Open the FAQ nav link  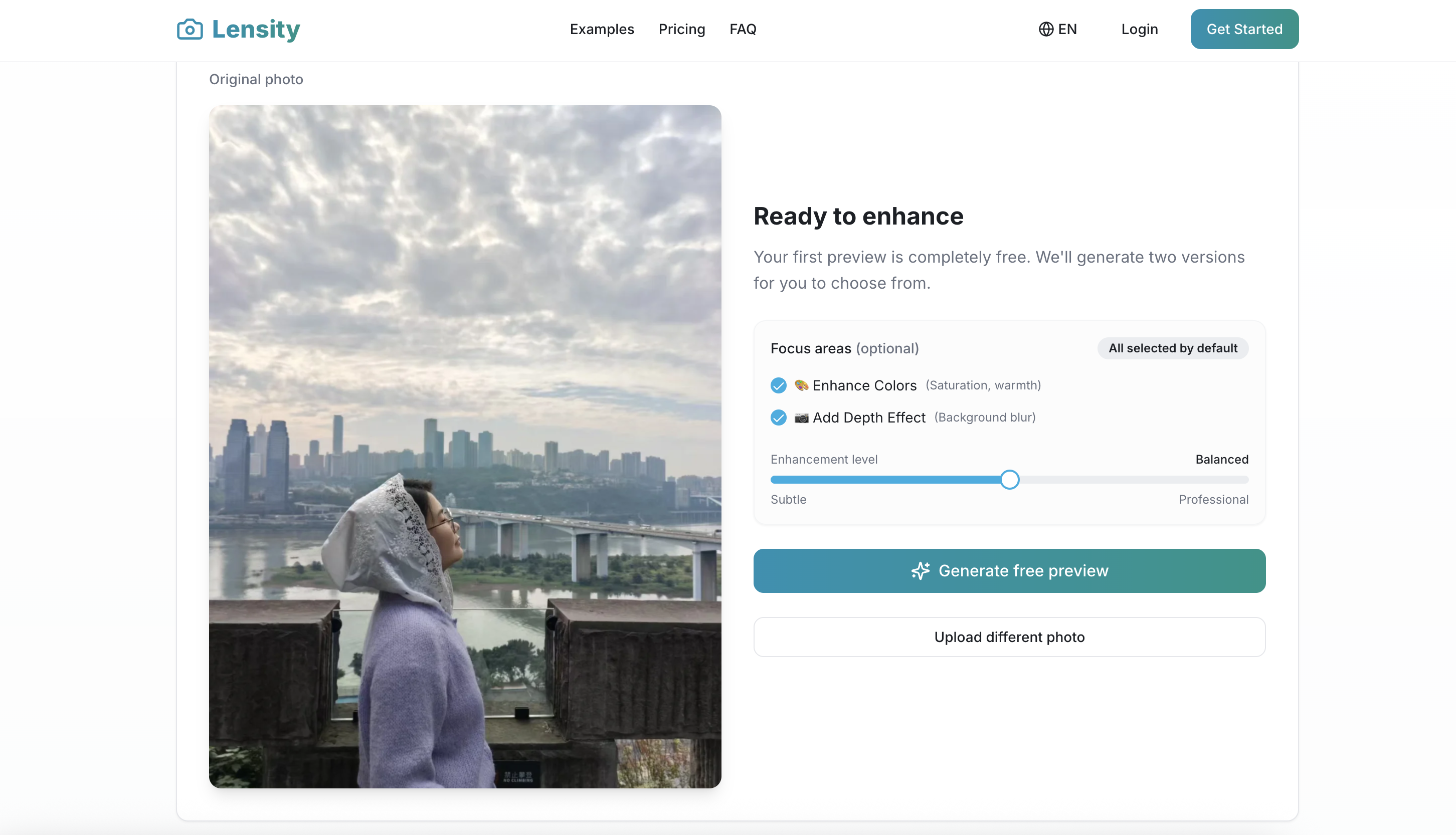coord(743,29)
